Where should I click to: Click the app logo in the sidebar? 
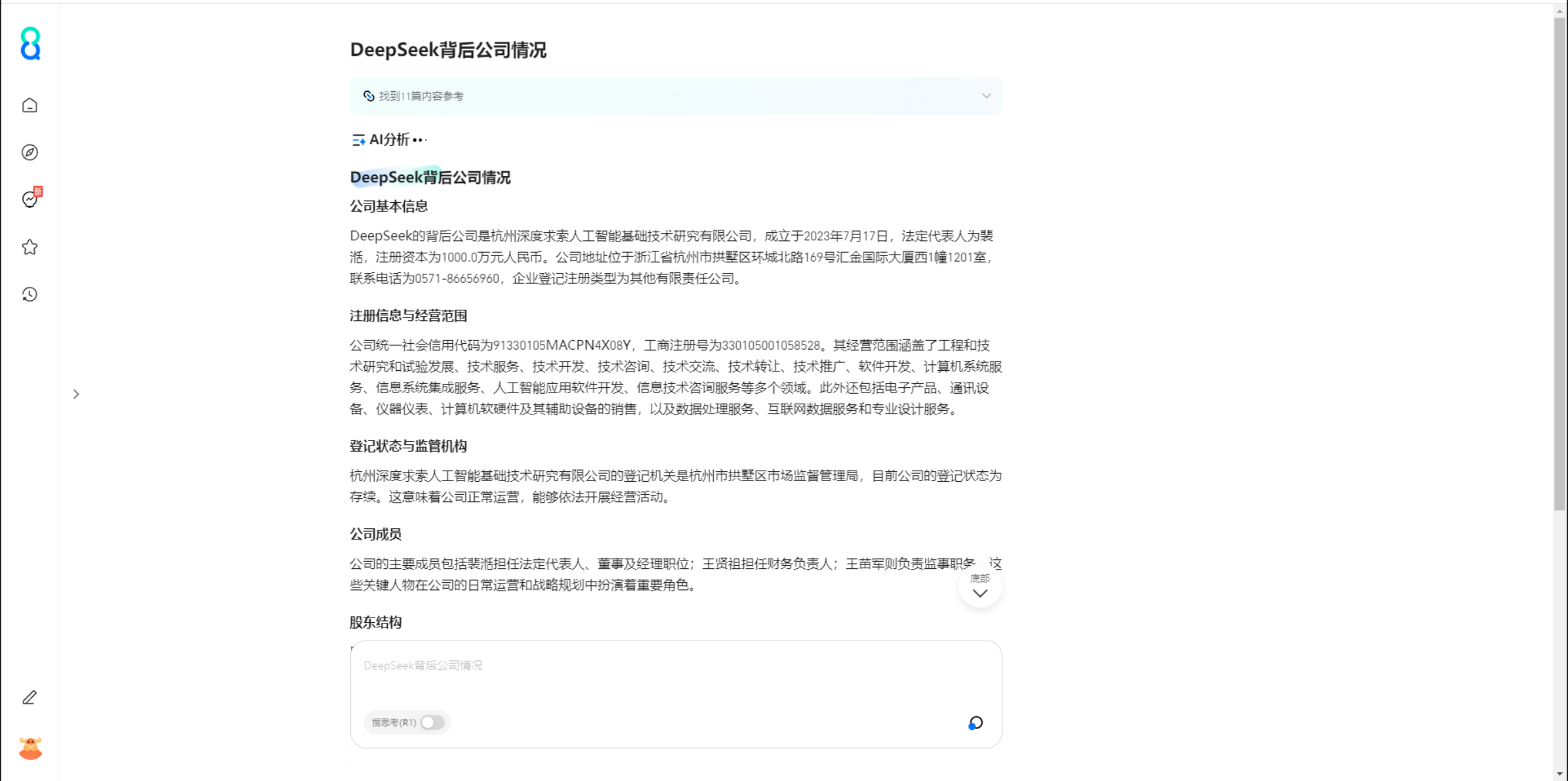coord(30,43)
